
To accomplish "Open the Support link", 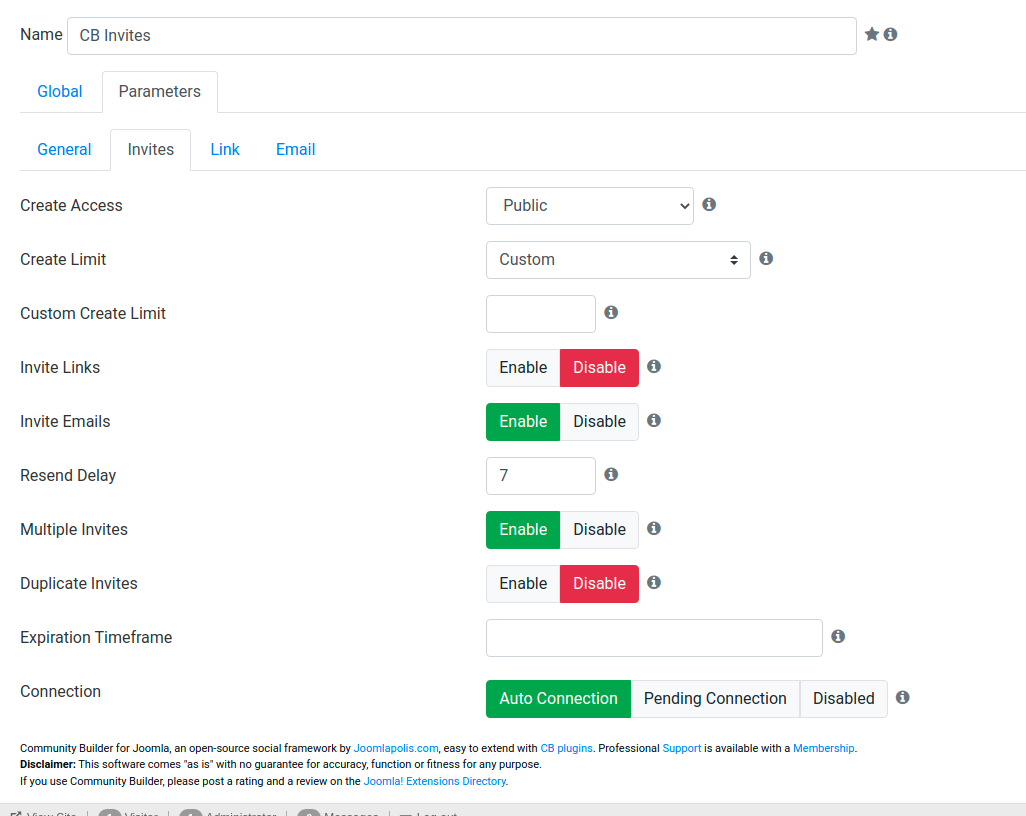I will click(682, 748).
